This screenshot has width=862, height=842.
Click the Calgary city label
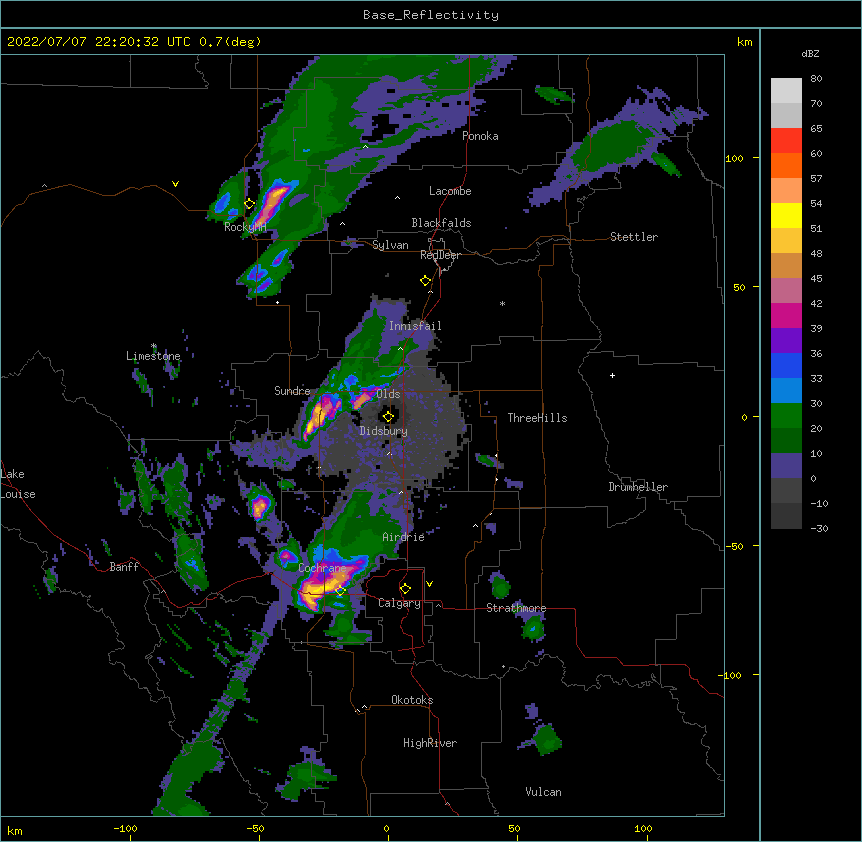[x=399, y=603]
